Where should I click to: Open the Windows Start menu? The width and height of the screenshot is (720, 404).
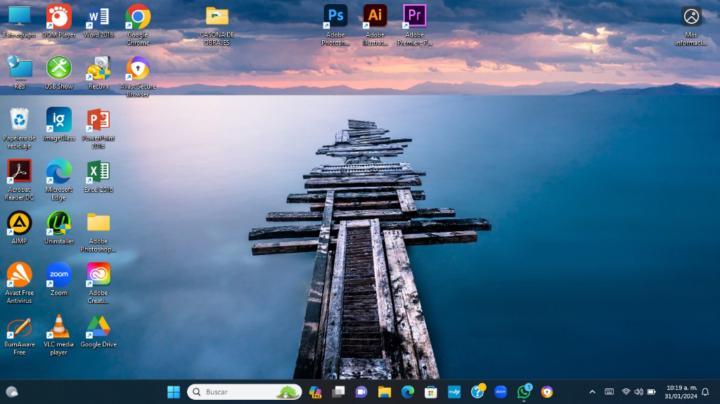(x=174, y=392)
